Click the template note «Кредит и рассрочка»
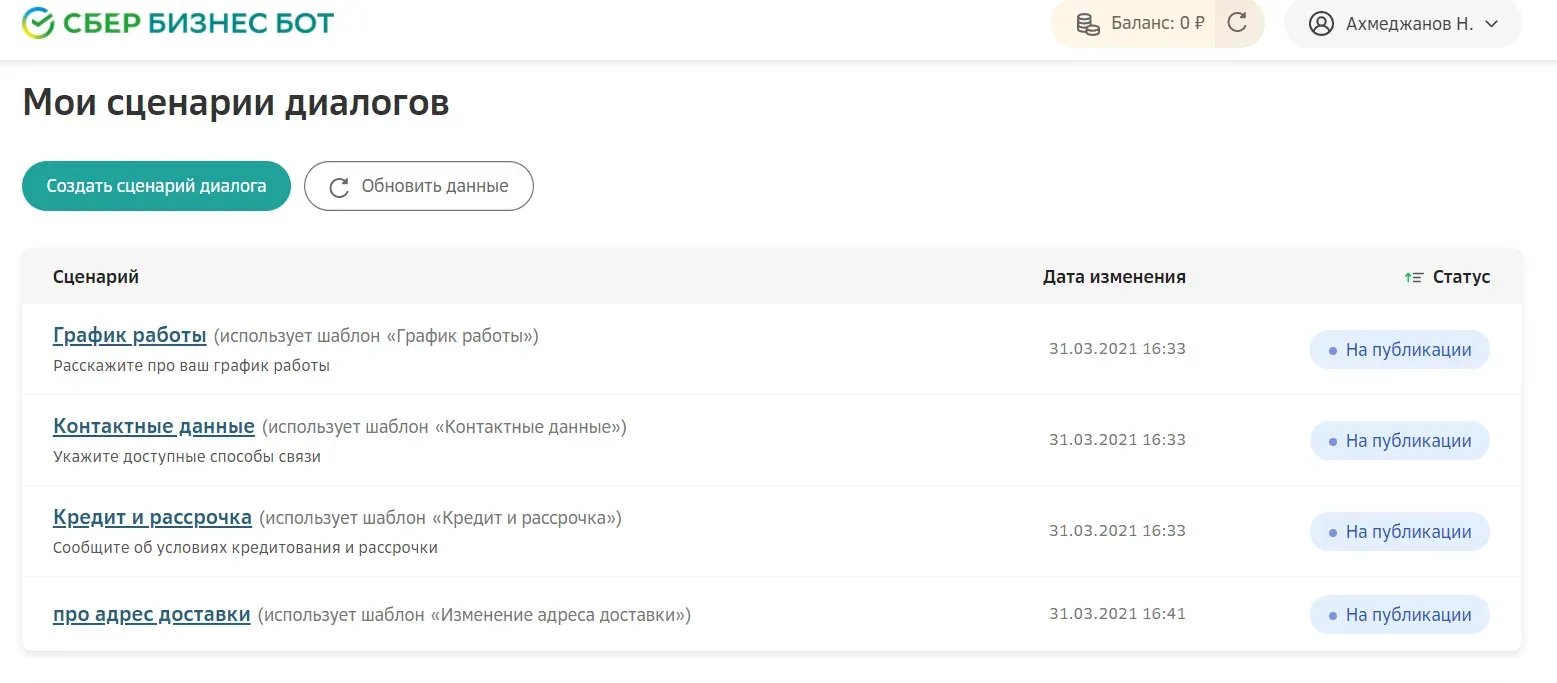Viewport: 1557px width, 683px height. coord(440,518)
